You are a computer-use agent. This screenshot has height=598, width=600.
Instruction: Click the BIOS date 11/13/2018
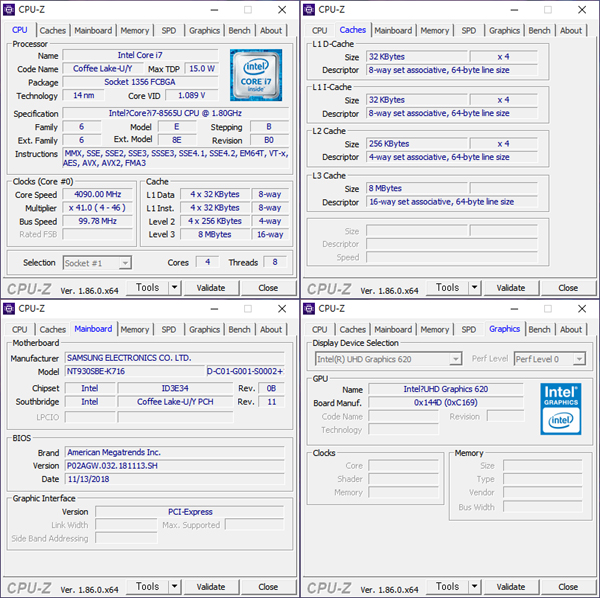pos(174,479)
